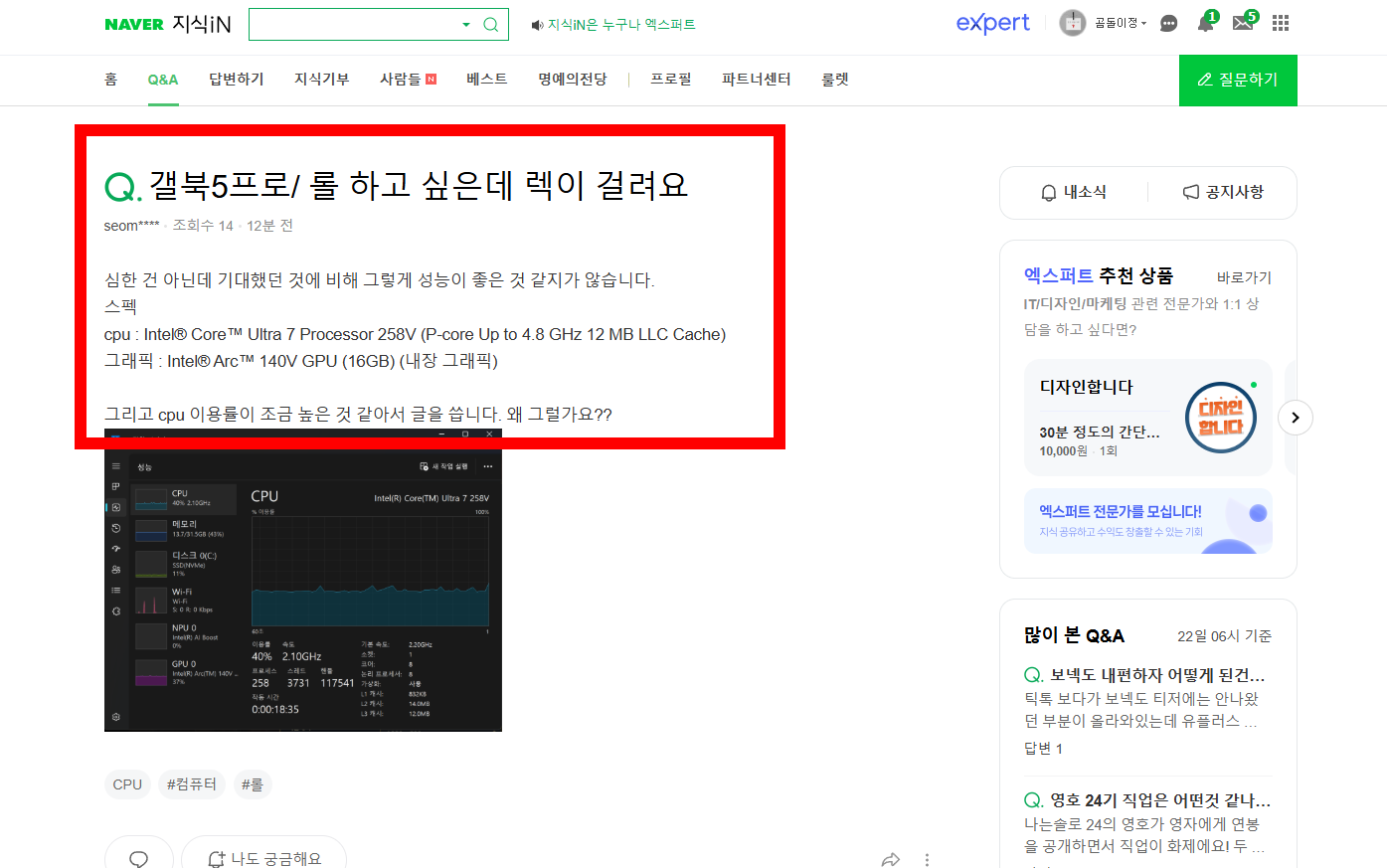Open the 파트너센터 menu item

[x=757, y=80]
